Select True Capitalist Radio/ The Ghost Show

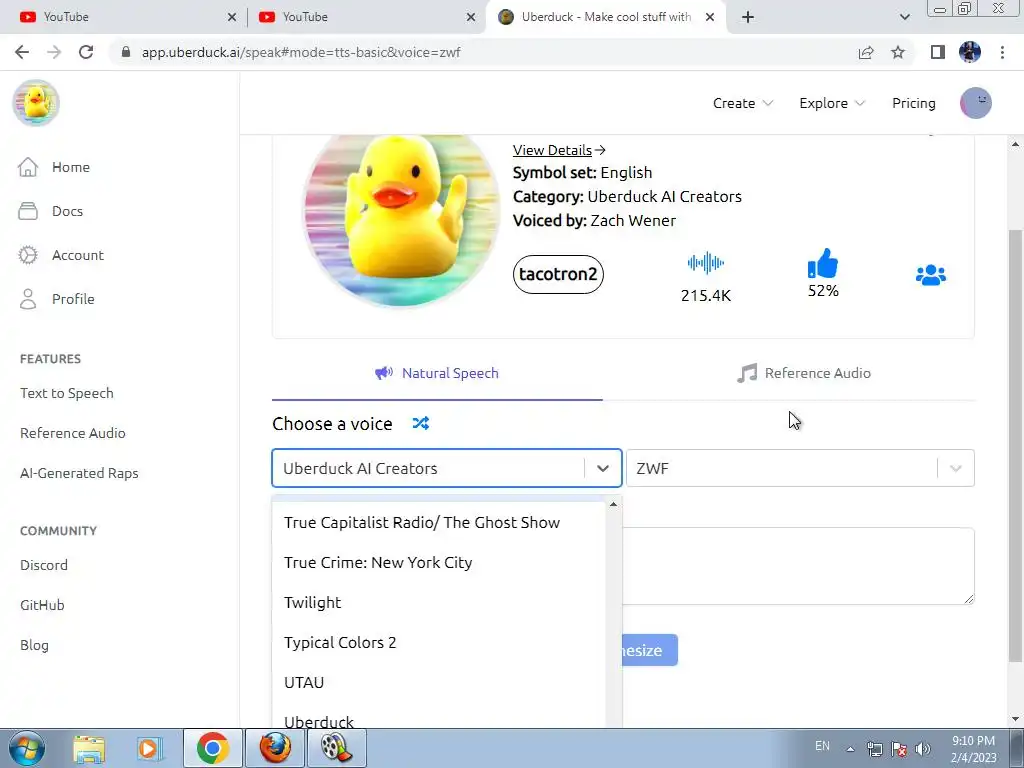tap(439, 522)
